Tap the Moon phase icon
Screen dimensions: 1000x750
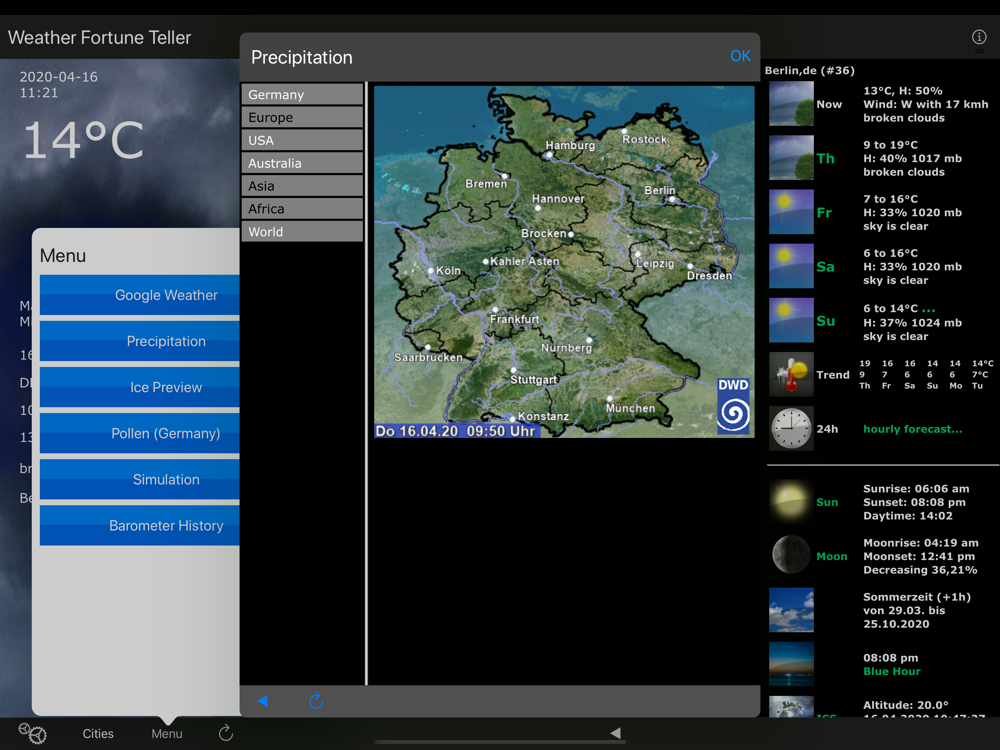click(791, 556)
